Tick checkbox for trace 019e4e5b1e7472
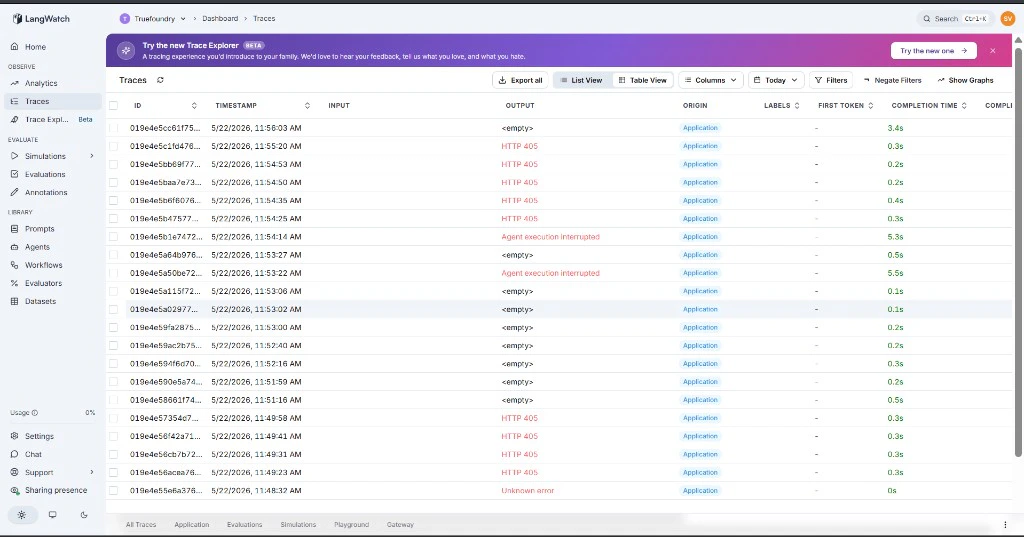1024x537 pixels. coord(114,236)
